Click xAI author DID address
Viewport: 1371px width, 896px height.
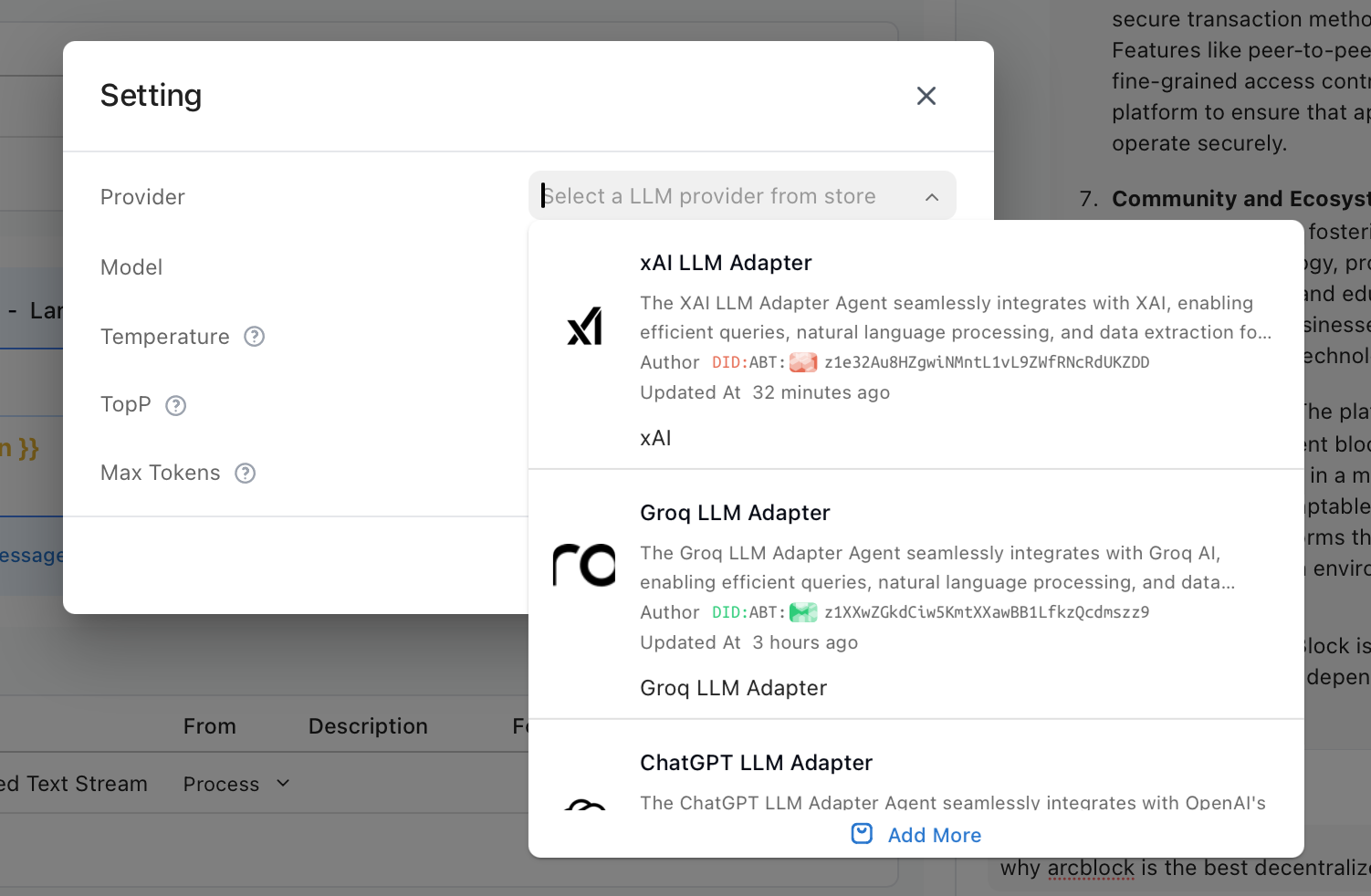986,362
